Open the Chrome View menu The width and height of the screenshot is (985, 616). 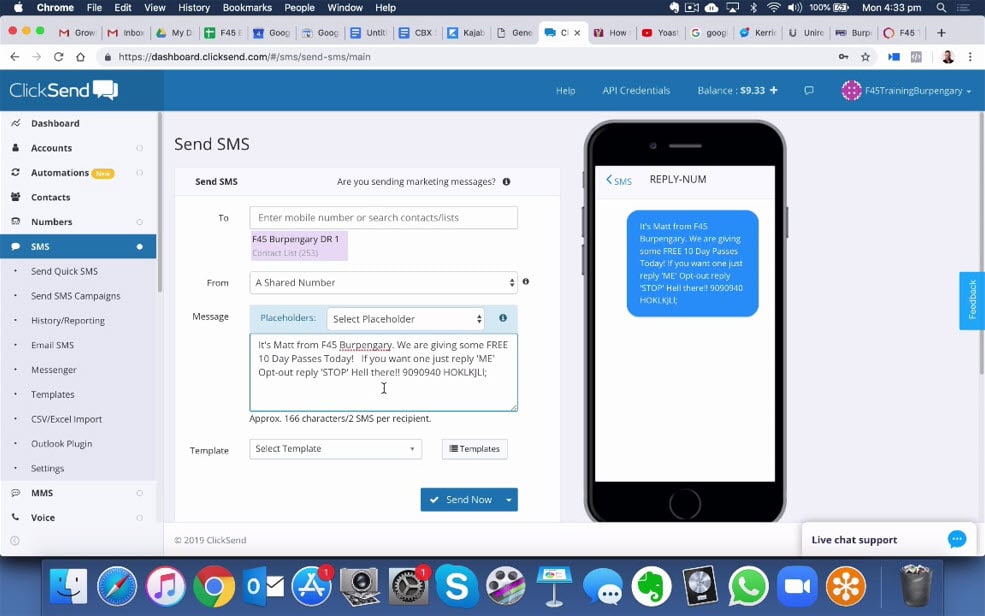[155, 8]
